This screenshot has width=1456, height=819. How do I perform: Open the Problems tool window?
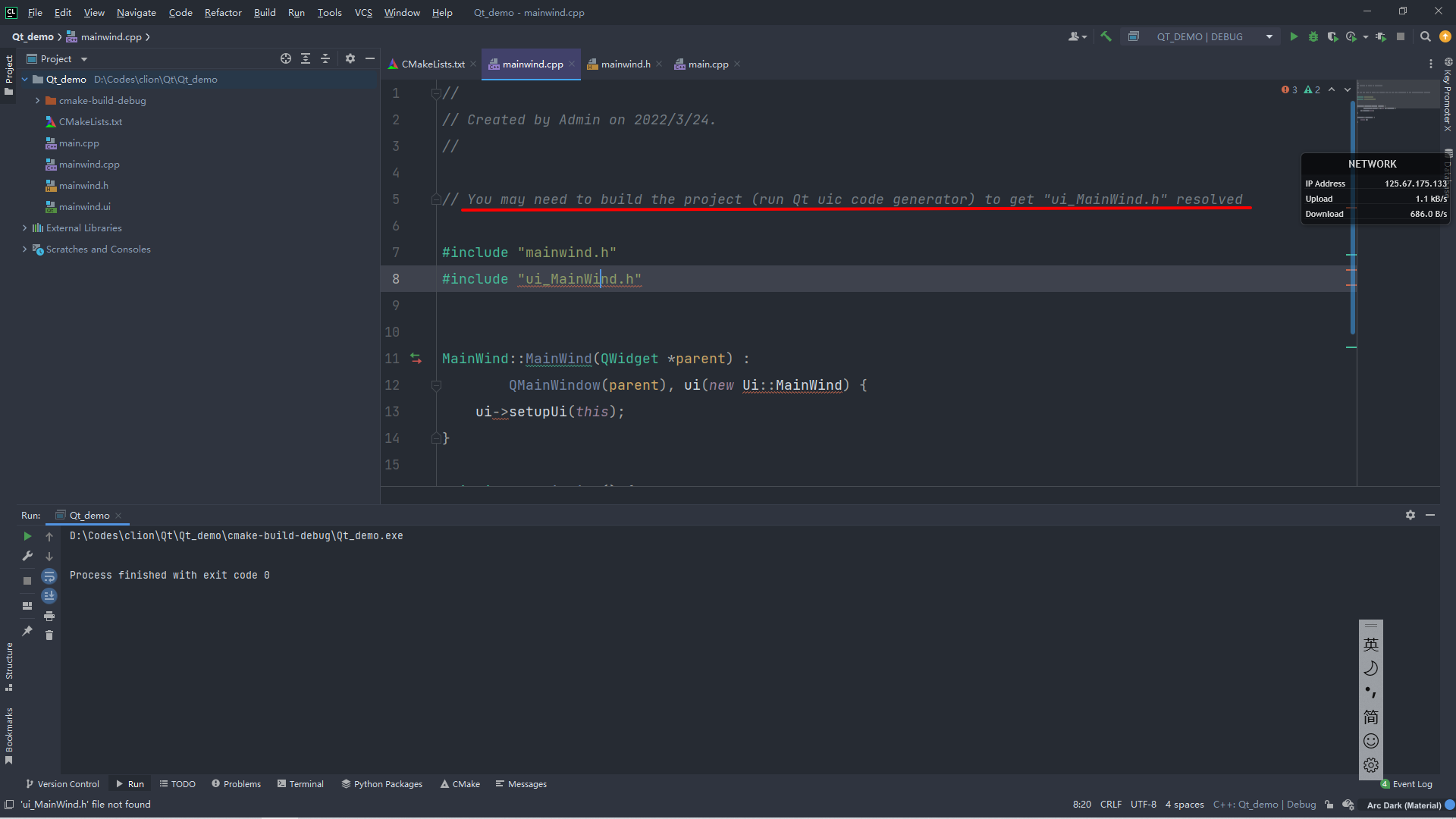[x=237, y=784]
